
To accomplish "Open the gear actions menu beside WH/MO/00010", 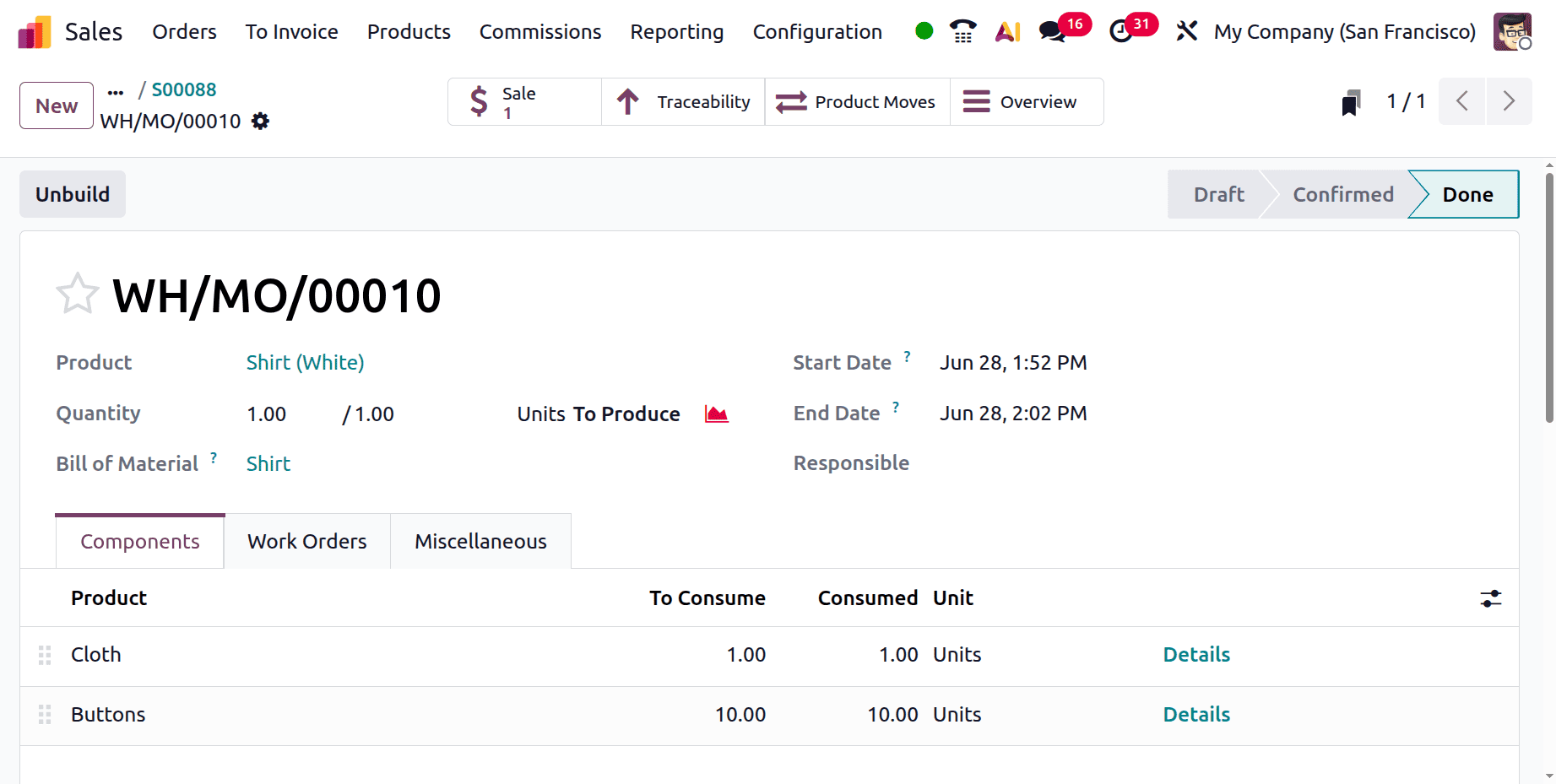I will click(261, 122).
